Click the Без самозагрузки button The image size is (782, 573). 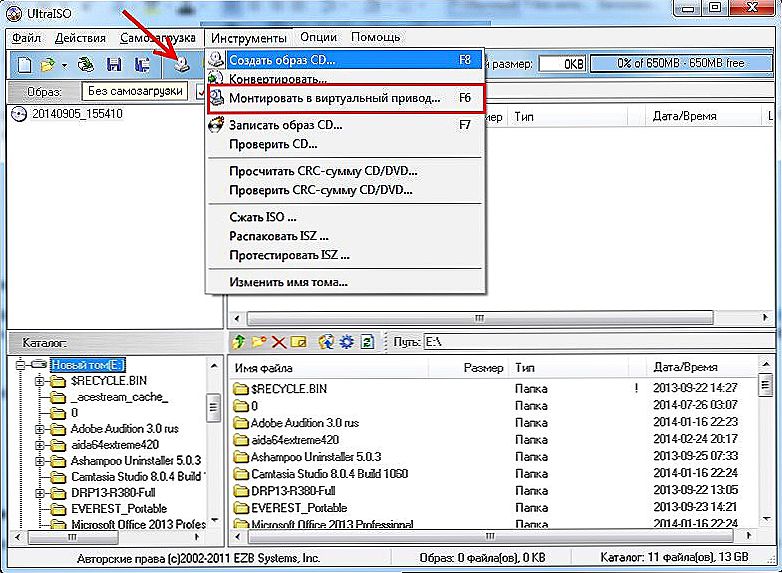click(x=135, y=91)
